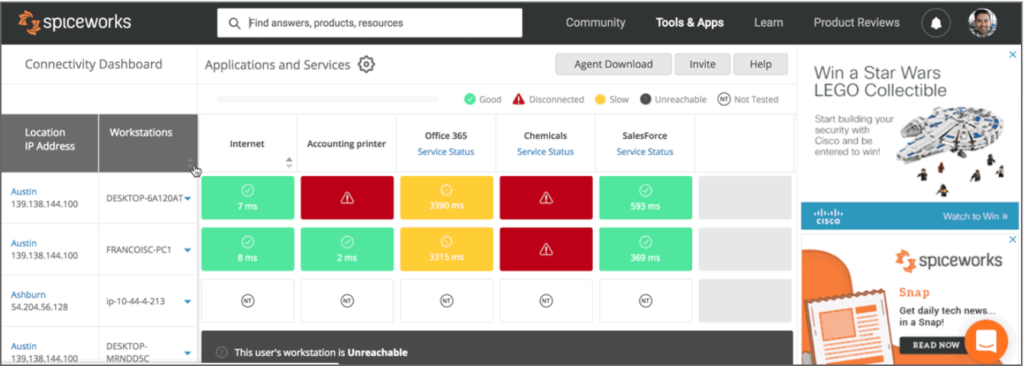Click the search magnifier icon
Screen dimensions: 1024x366
pos(235,23)
